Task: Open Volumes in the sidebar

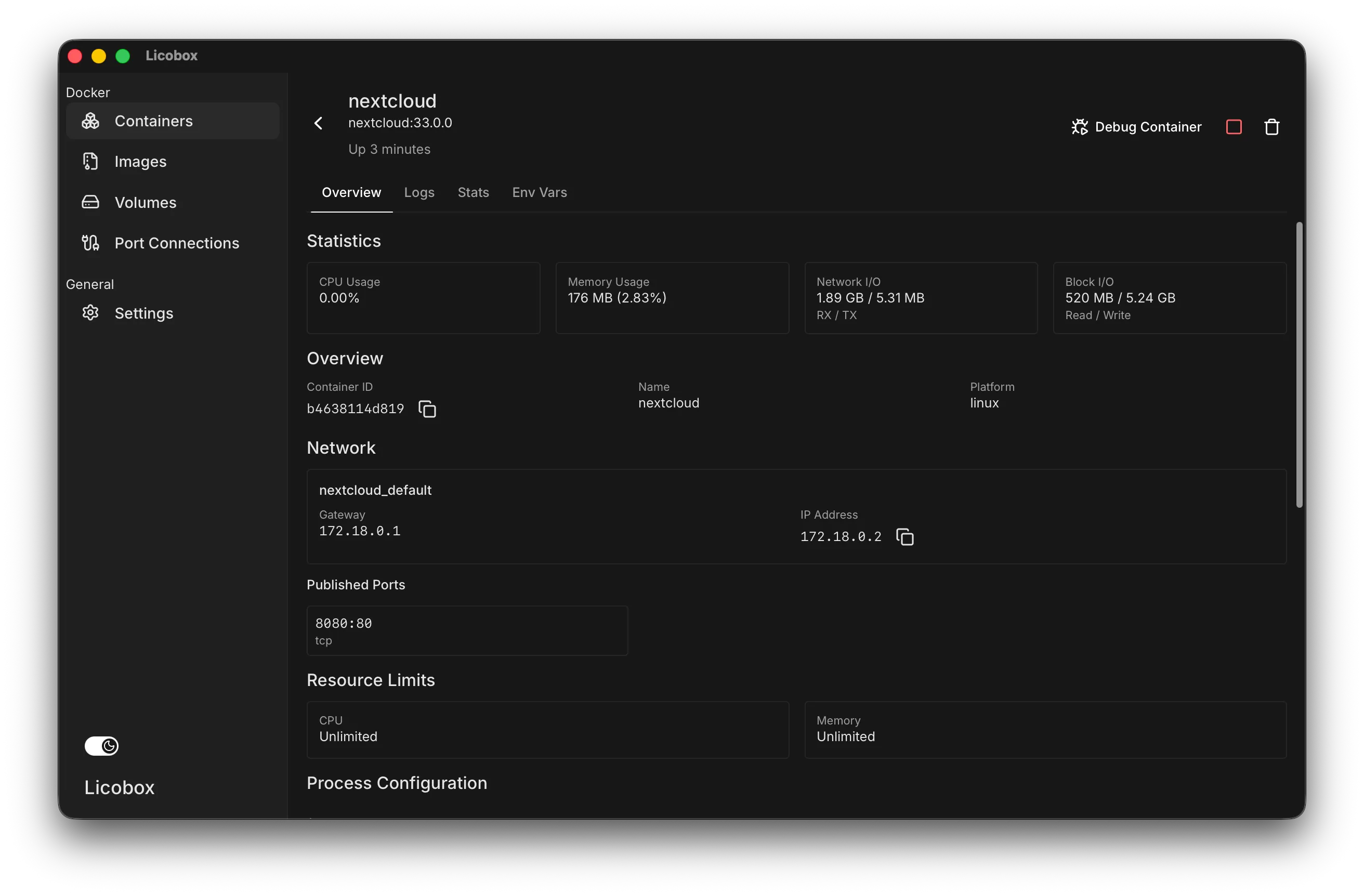Action: pyautogui.click(x=173, y=202)
